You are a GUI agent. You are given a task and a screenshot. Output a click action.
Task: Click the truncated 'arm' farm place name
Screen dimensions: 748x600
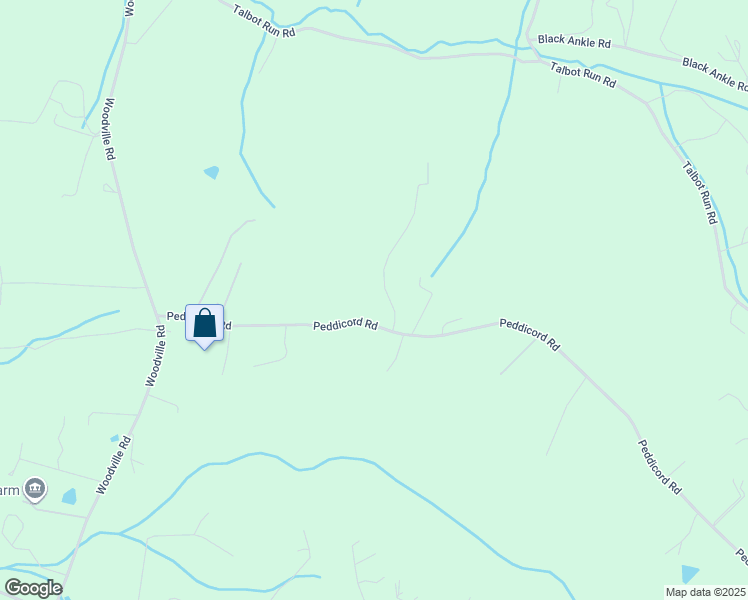[10, 490]
